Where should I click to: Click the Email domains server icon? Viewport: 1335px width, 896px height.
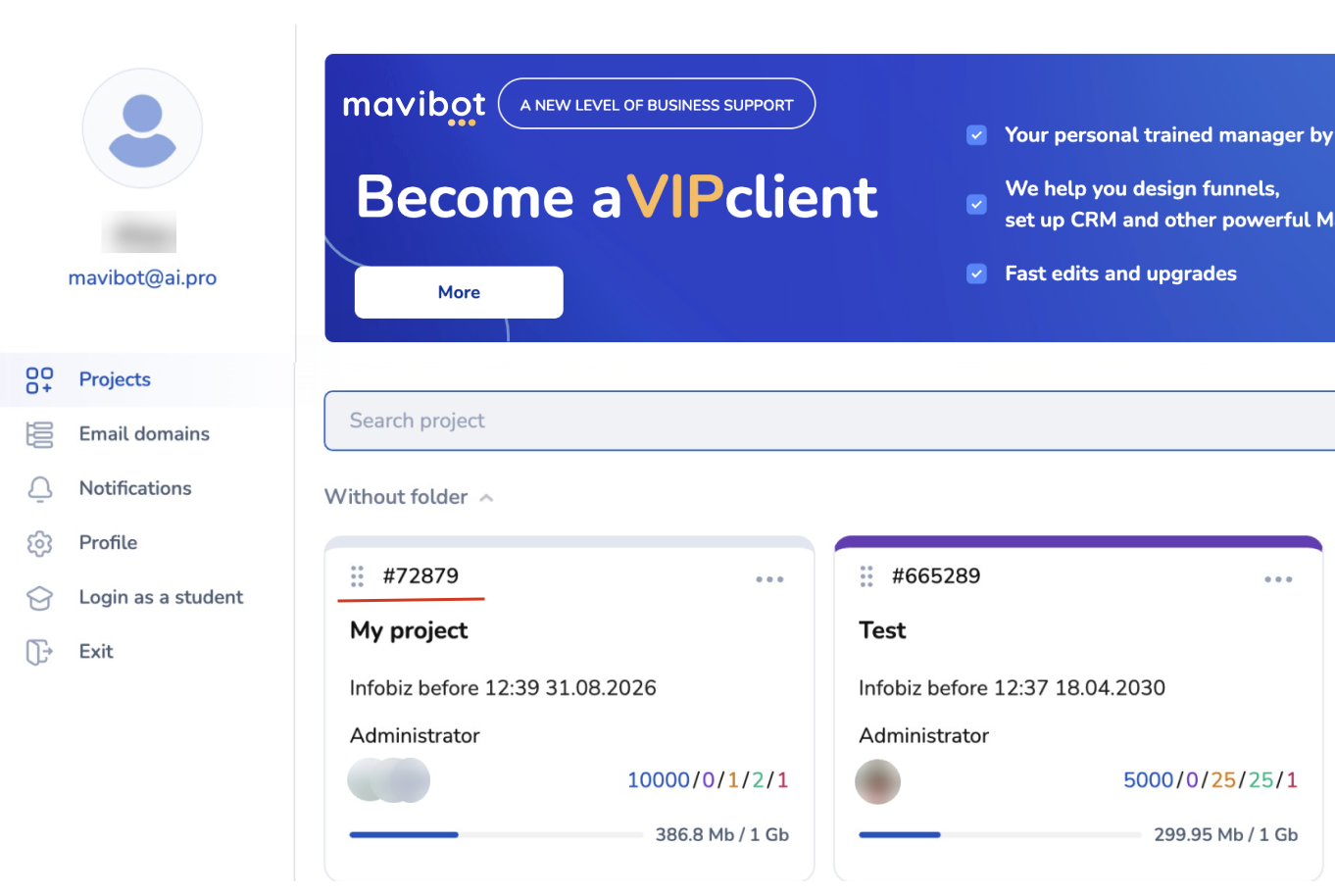coord(39,434)
